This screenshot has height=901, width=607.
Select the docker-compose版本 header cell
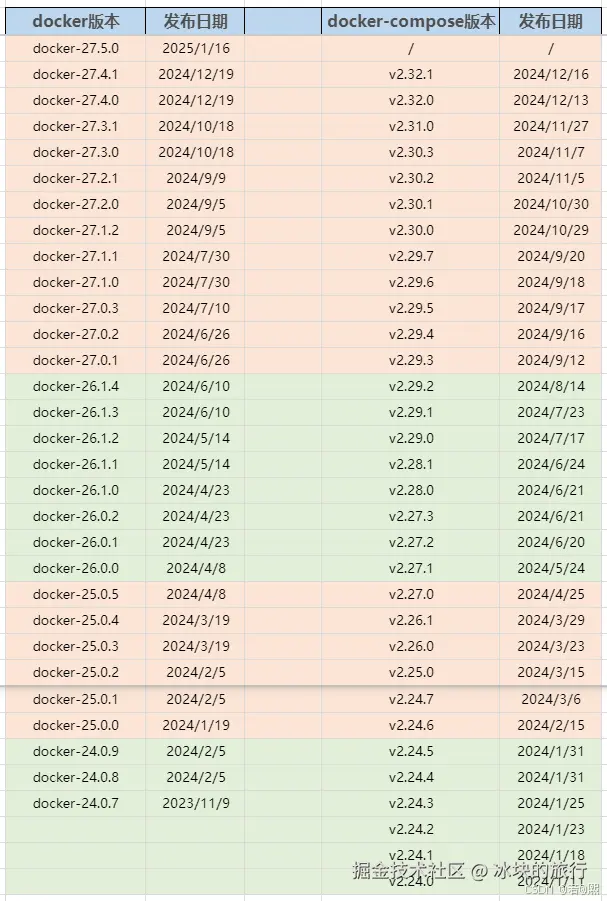pyautogui.click(x=410, y=22)
